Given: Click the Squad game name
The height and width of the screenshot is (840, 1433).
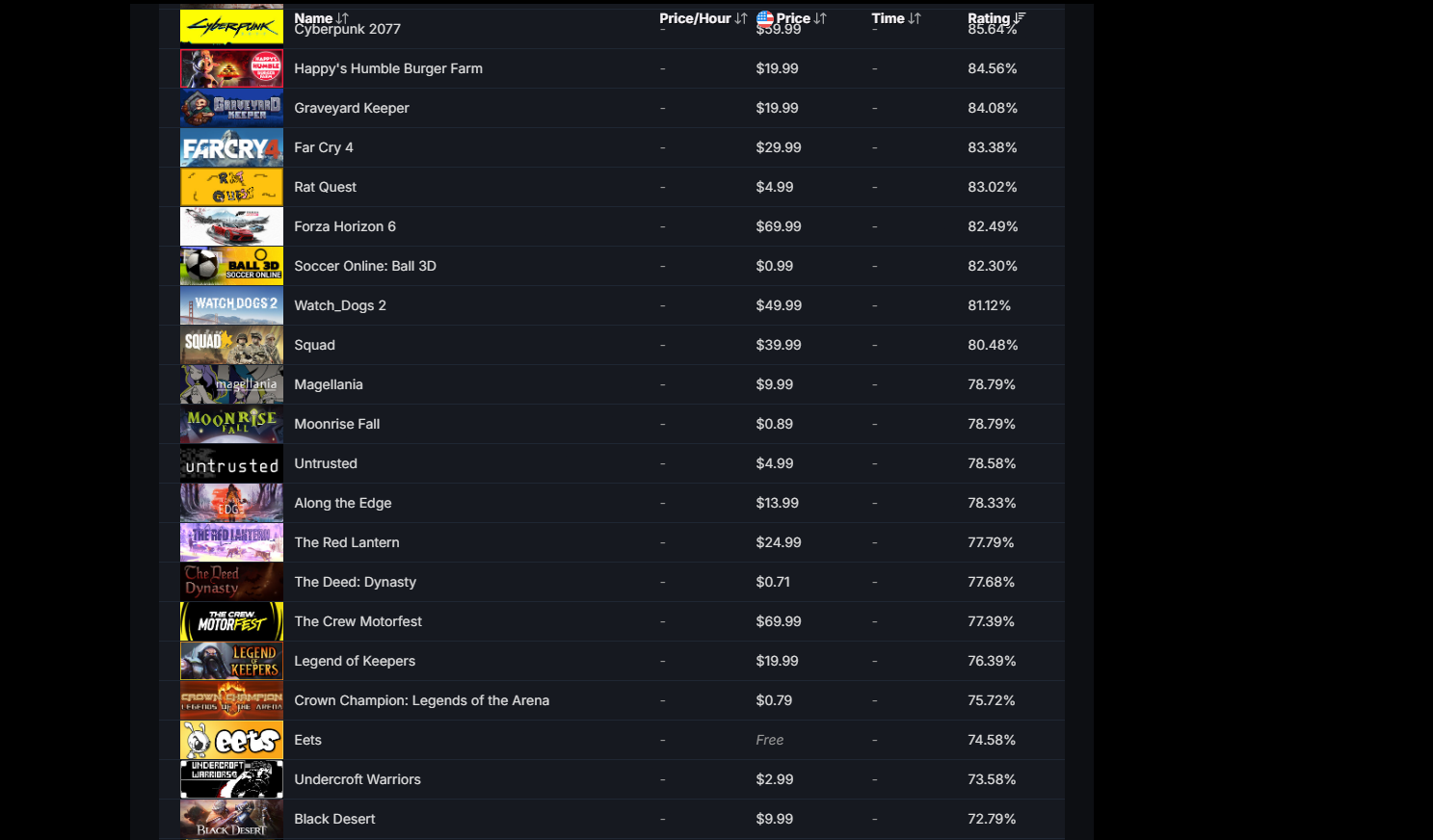Looking at the screenshot, I should [315, 345].
